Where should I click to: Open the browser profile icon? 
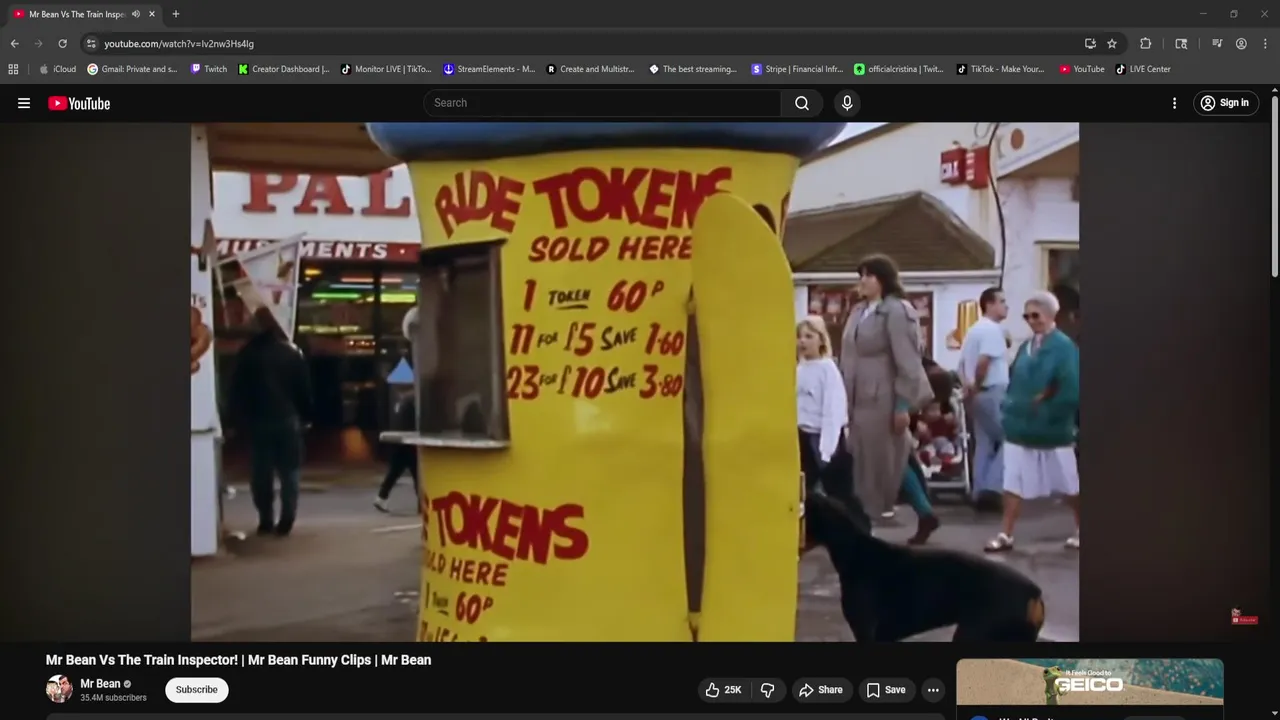[1241, 44]
